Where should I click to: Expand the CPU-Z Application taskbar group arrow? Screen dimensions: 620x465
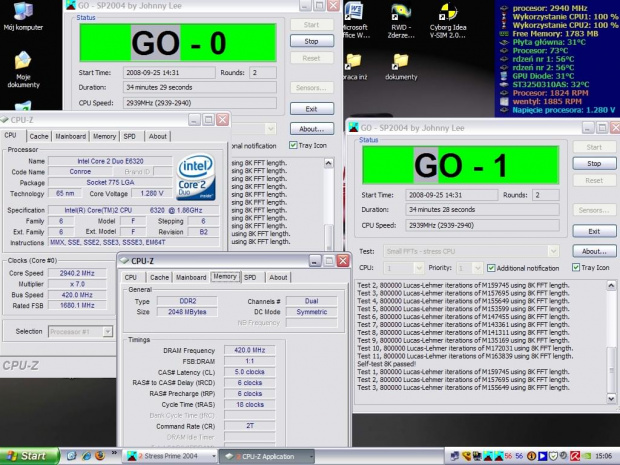311,456
